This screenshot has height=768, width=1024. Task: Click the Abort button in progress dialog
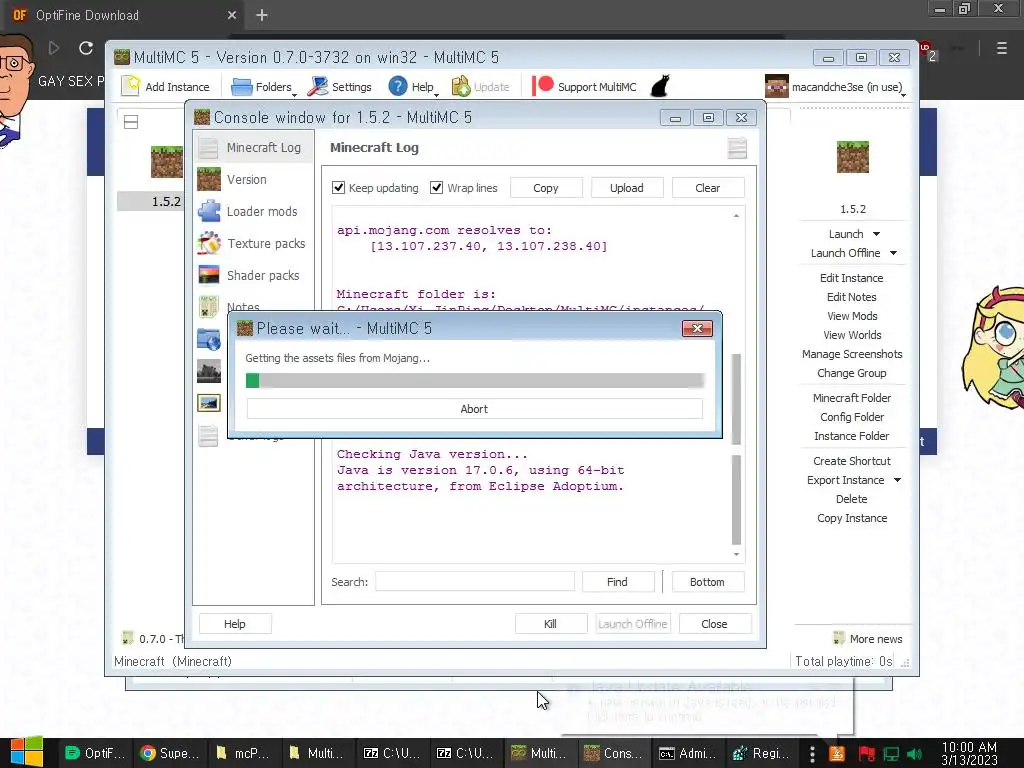(474, 409)
